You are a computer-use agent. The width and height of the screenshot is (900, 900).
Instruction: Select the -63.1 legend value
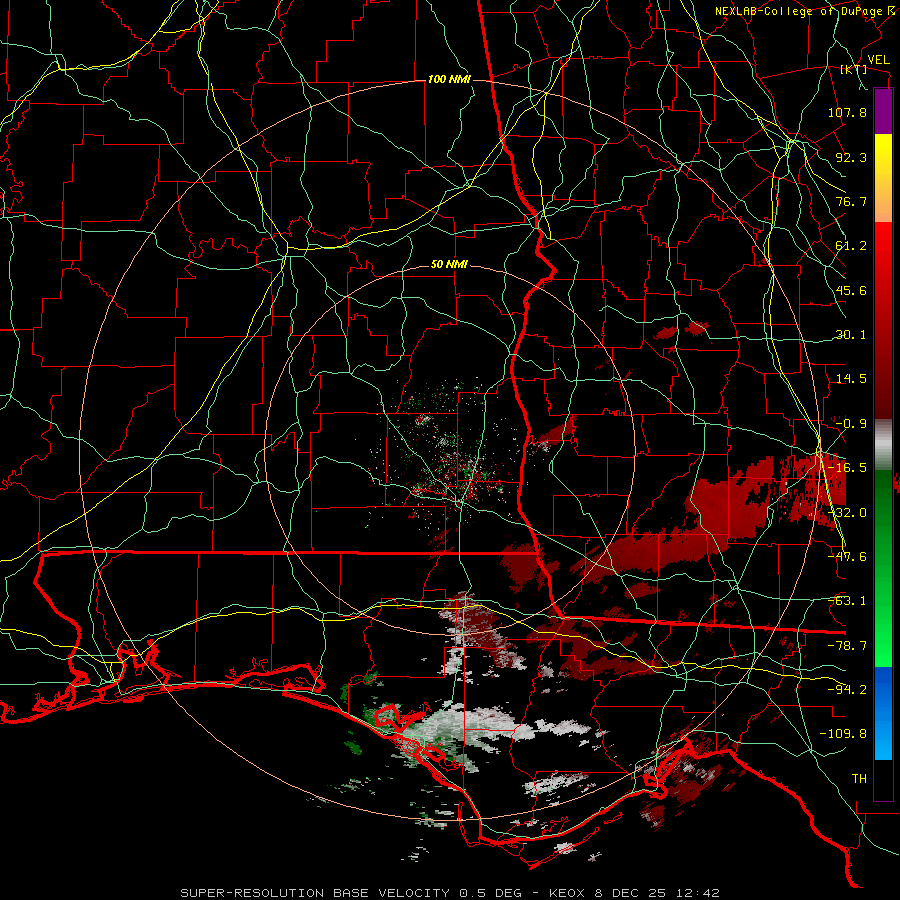pos(847,601)
